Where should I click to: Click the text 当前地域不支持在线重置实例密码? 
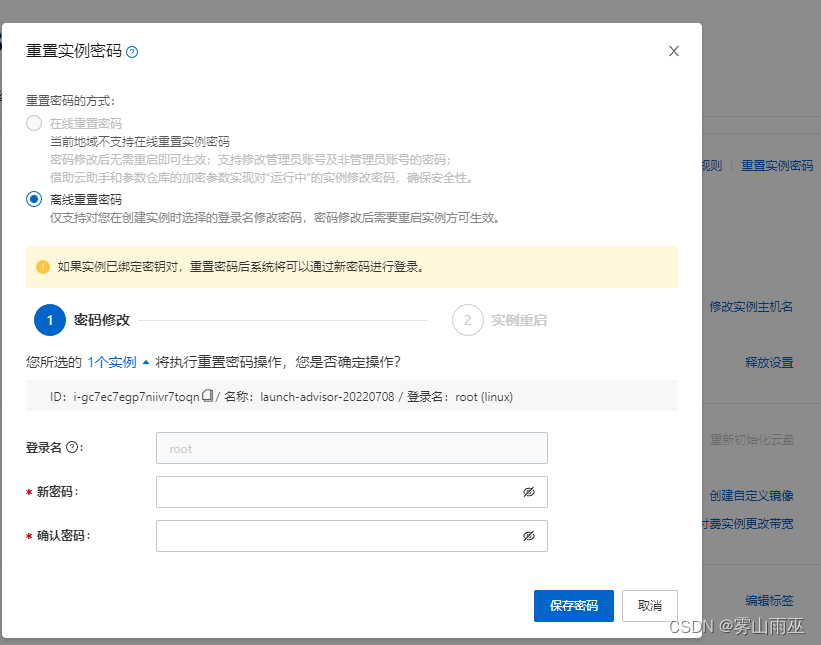140,142
